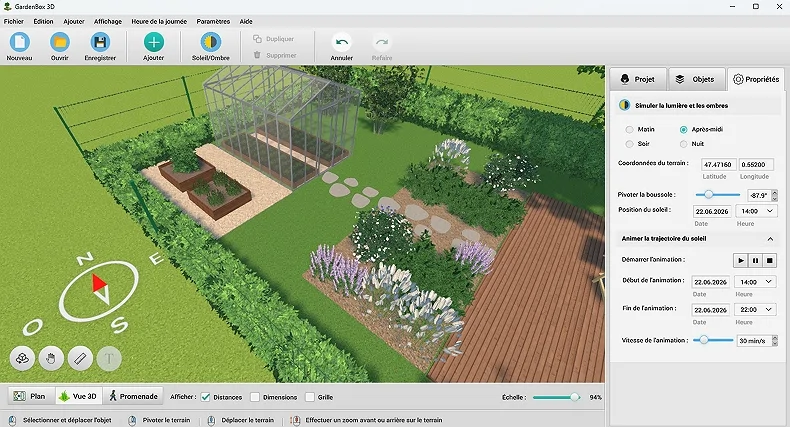Click the Longitude input field
Viewport: 790px width, 427px height.
point(756,165)
